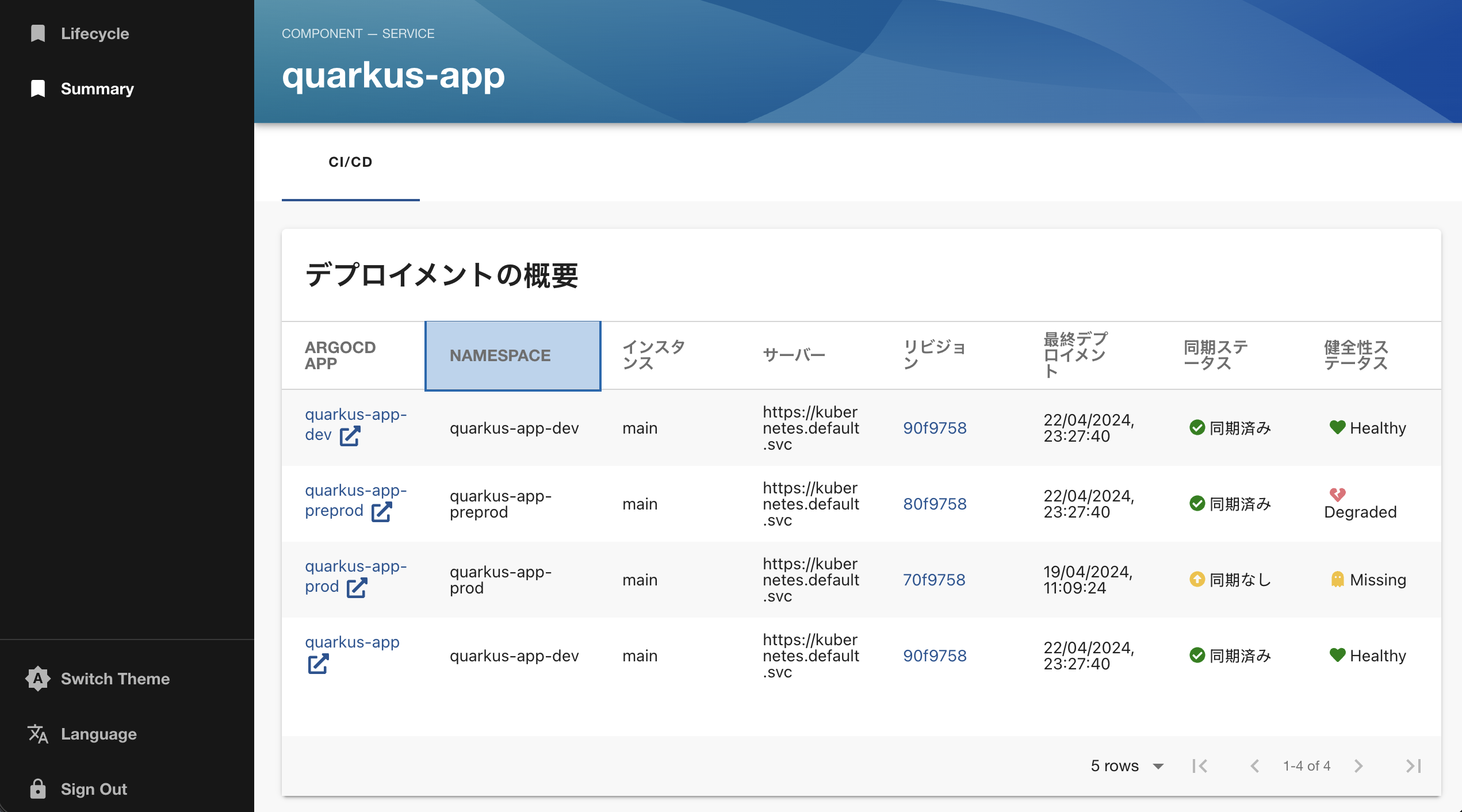1462x812 pixels.
Task: Click the Lifecycle bookmark icon
Action: tap(38, 33)
